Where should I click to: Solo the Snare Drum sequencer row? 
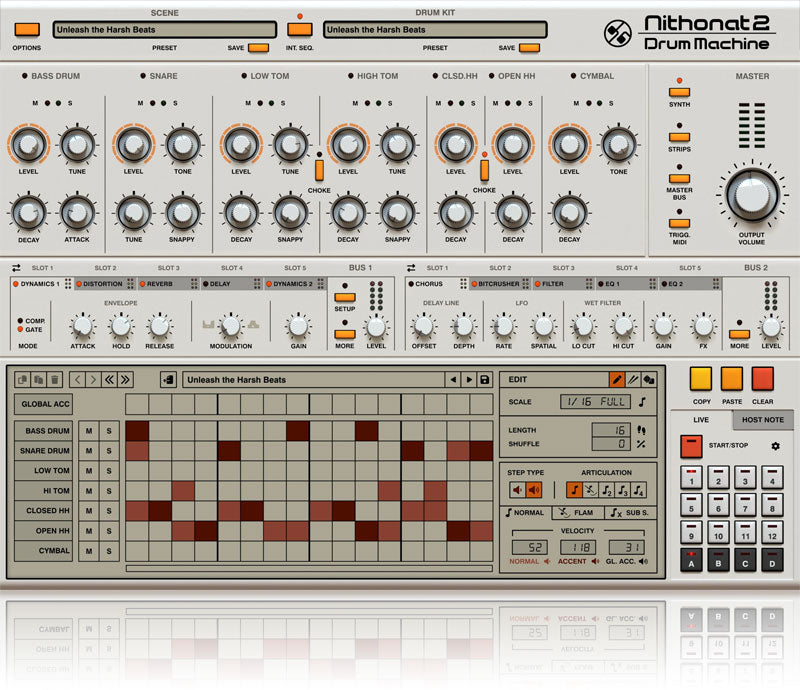click(109, 451)
